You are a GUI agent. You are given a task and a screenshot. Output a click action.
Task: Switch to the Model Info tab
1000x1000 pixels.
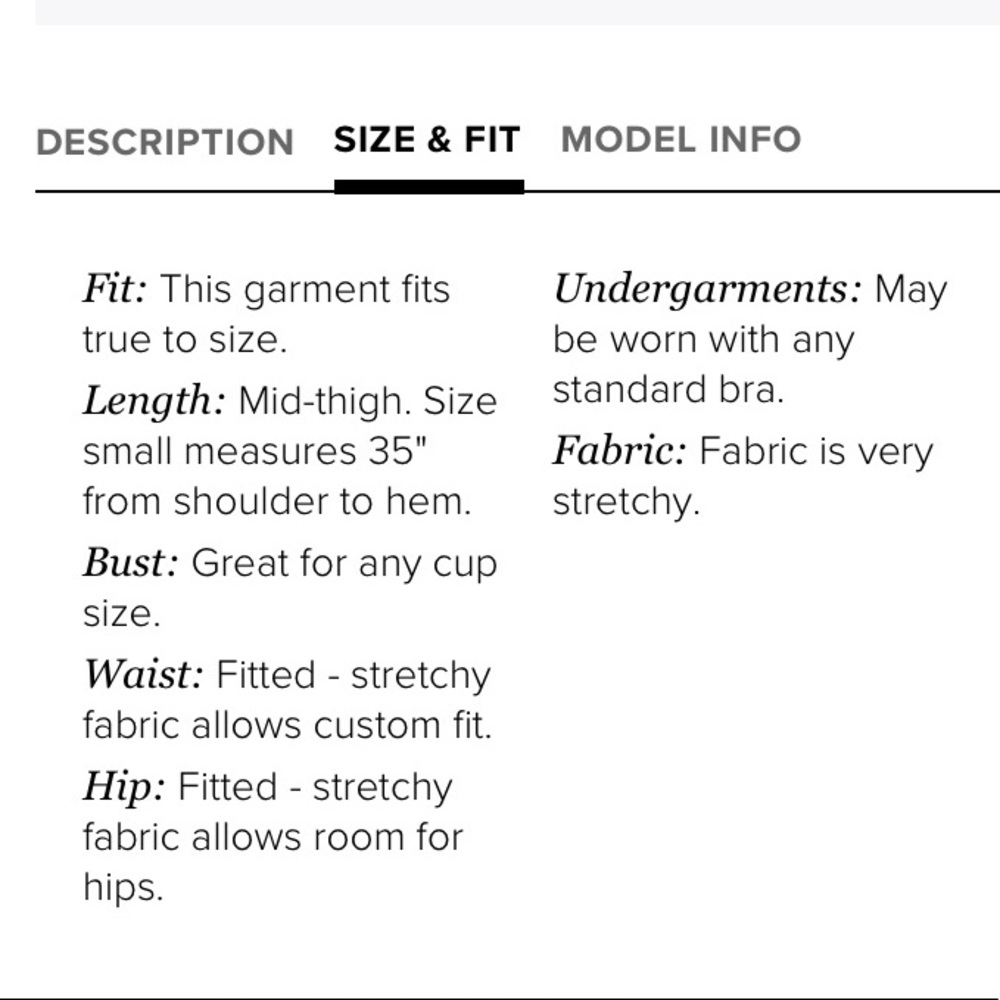coord(680,140)
